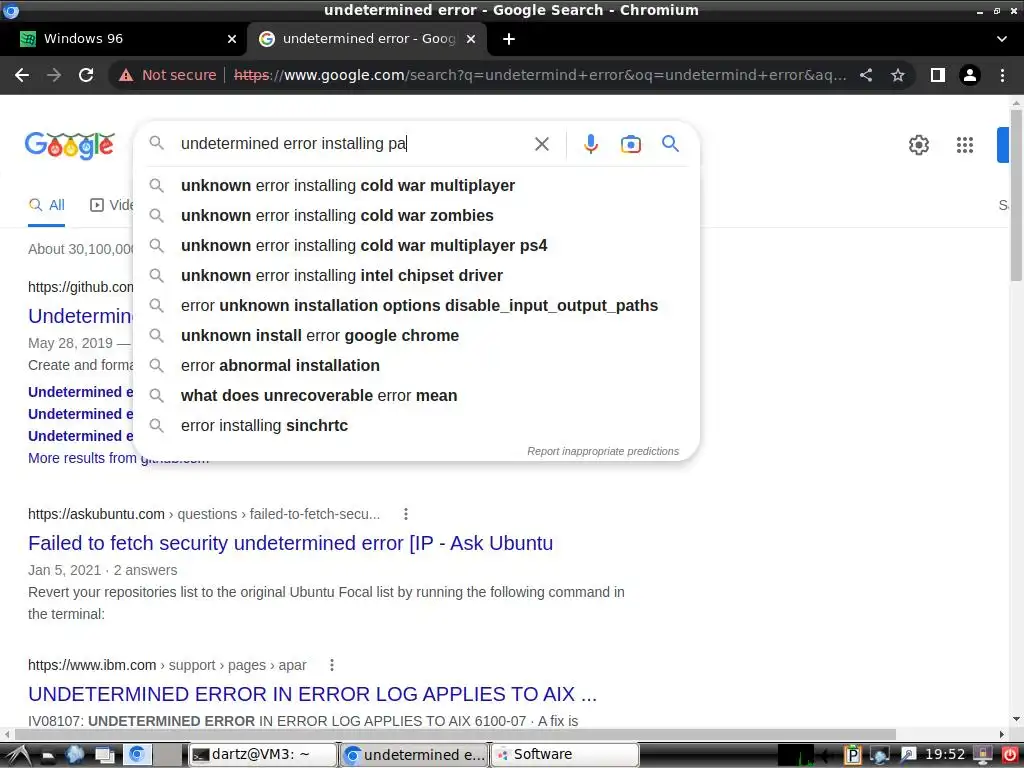Click 'Report inappropriate predictions' link
The image size is (1024, 768).
point(603,451)
